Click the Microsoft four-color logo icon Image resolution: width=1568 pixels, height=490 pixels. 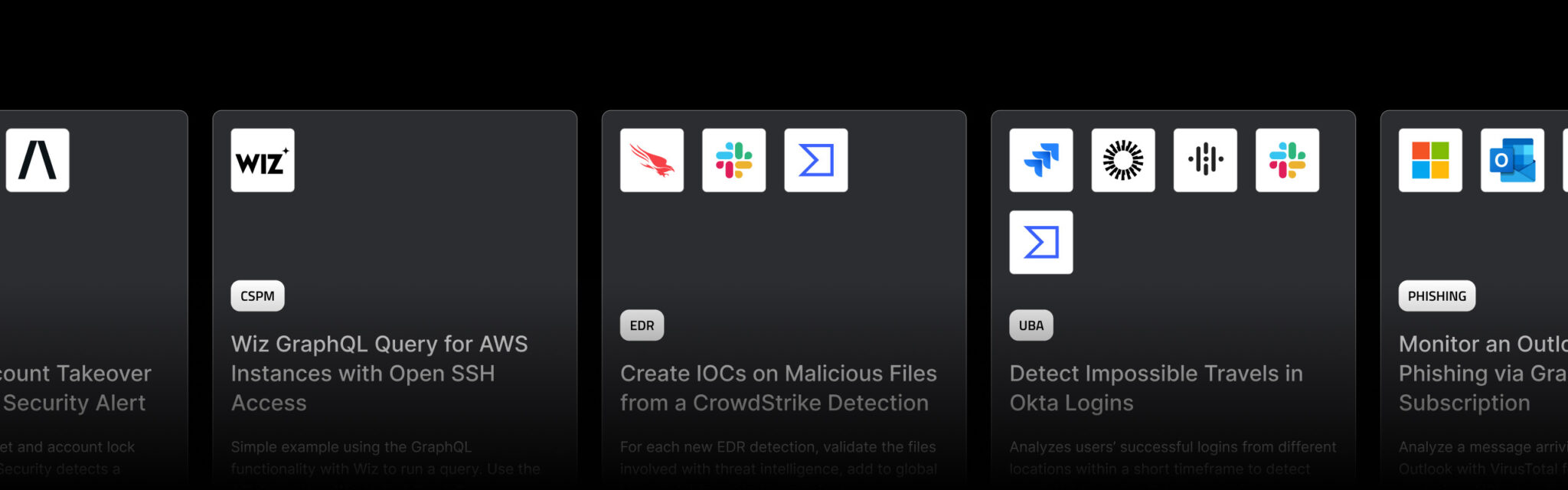[1430, 160]
